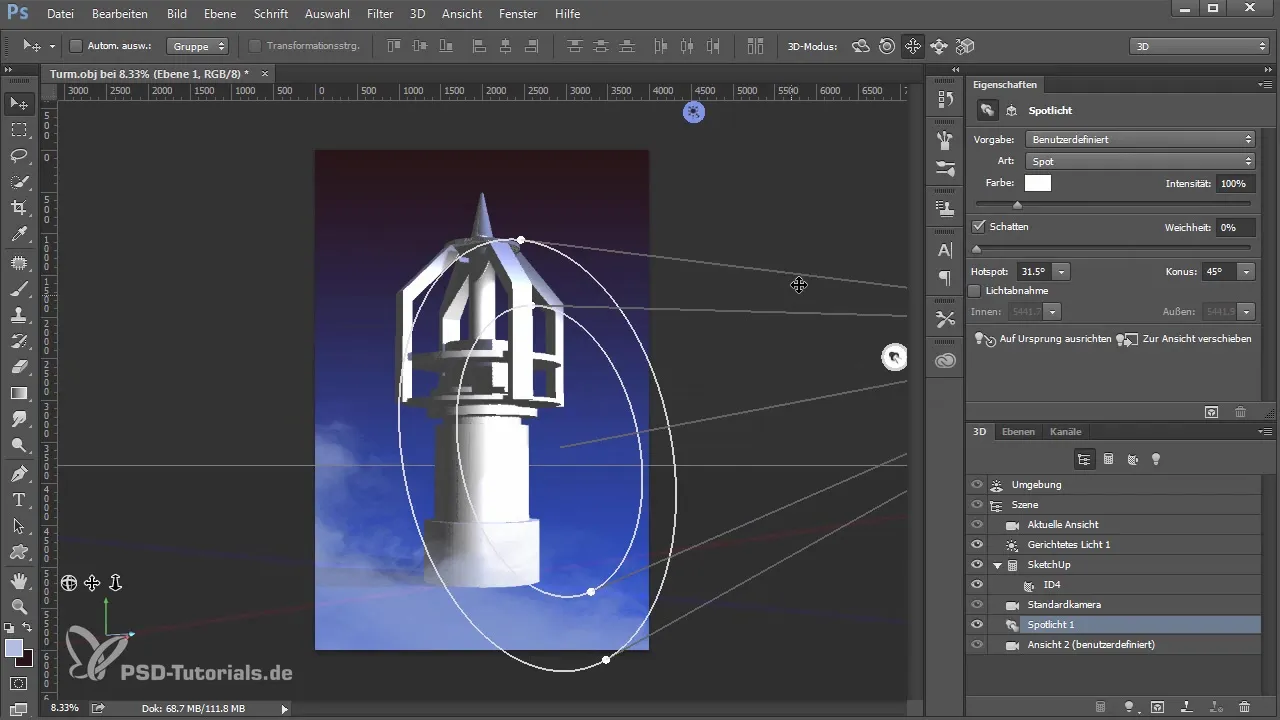The height and width of the screenshot is (720, 1280).
Task: Open the Filter menu
Action: (x=379, y=14)
